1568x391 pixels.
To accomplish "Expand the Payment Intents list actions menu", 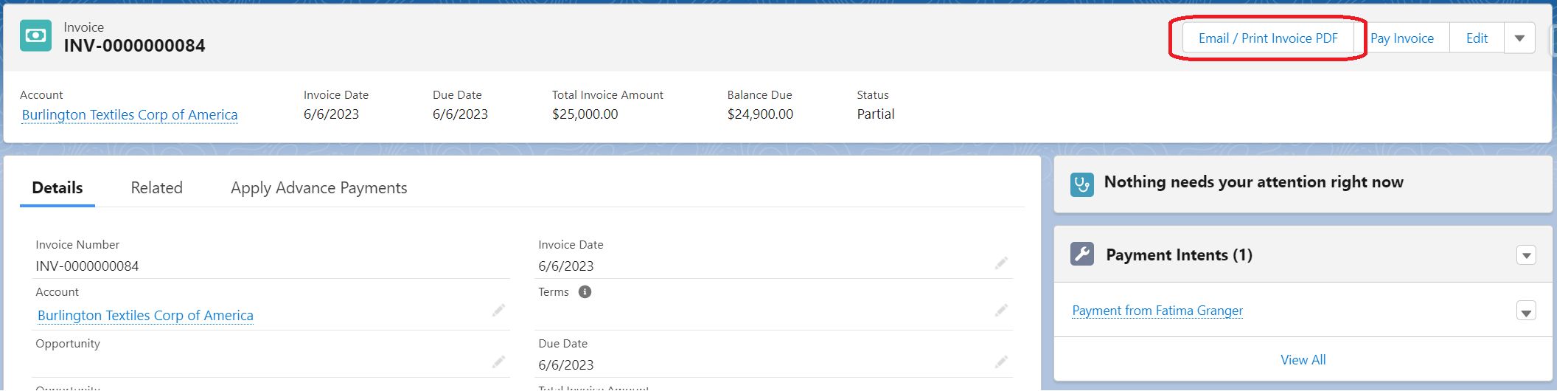I will (1526, 255).
